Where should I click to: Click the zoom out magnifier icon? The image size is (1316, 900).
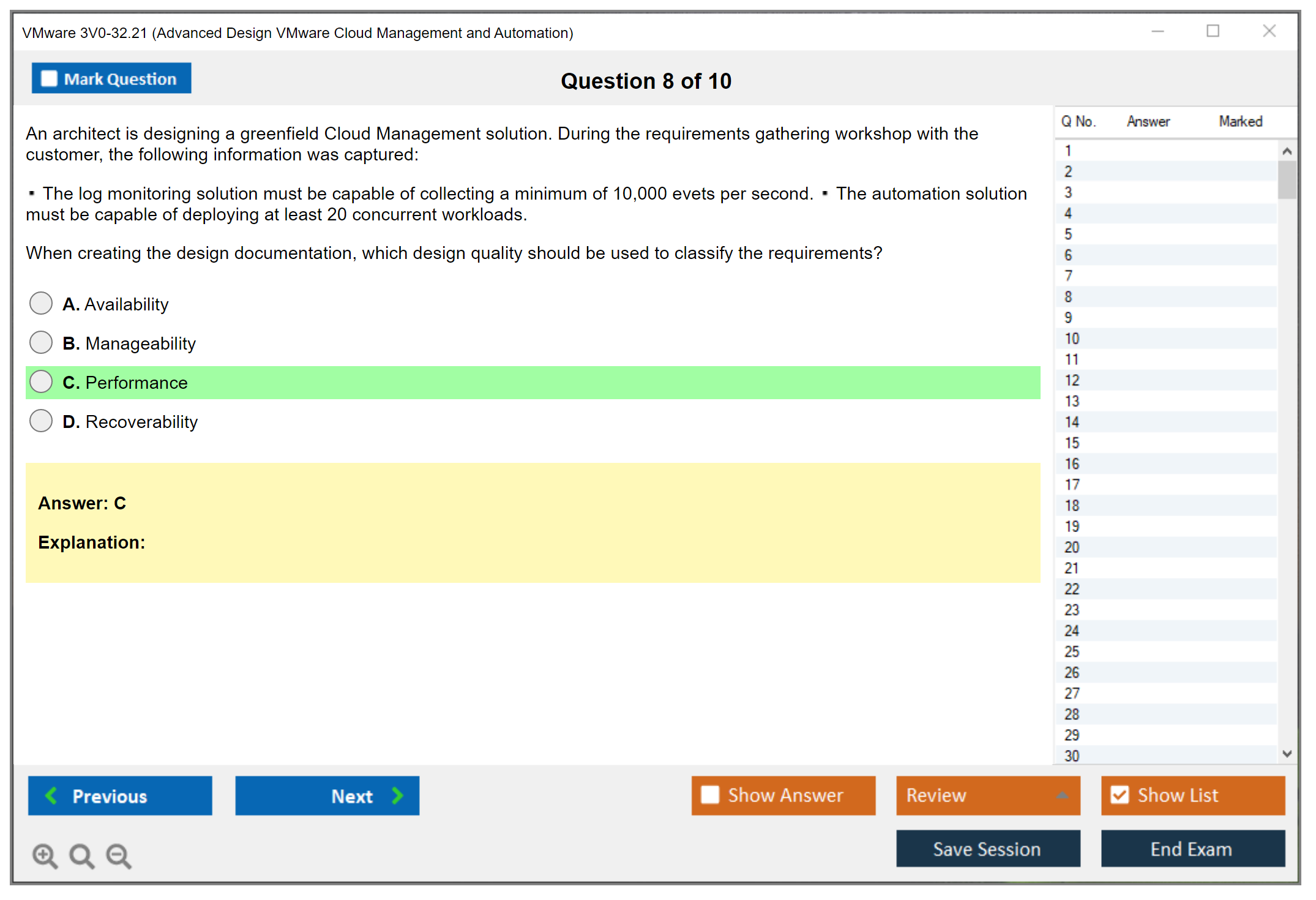coord(119,855)
